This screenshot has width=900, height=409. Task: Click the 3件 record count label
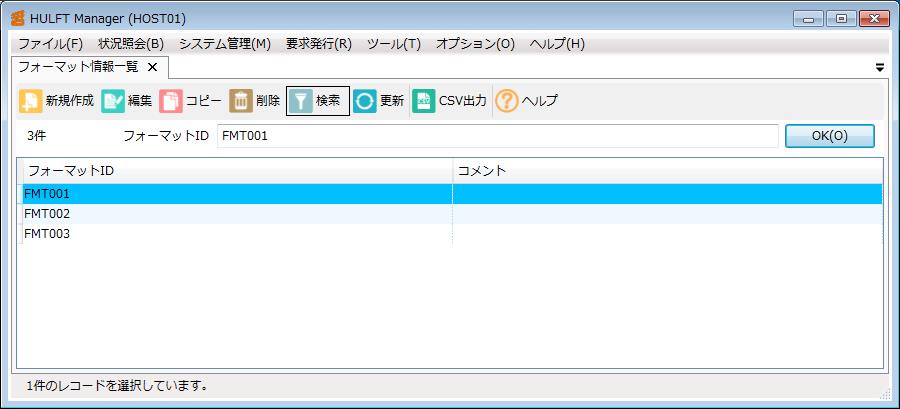pos(36,137)
